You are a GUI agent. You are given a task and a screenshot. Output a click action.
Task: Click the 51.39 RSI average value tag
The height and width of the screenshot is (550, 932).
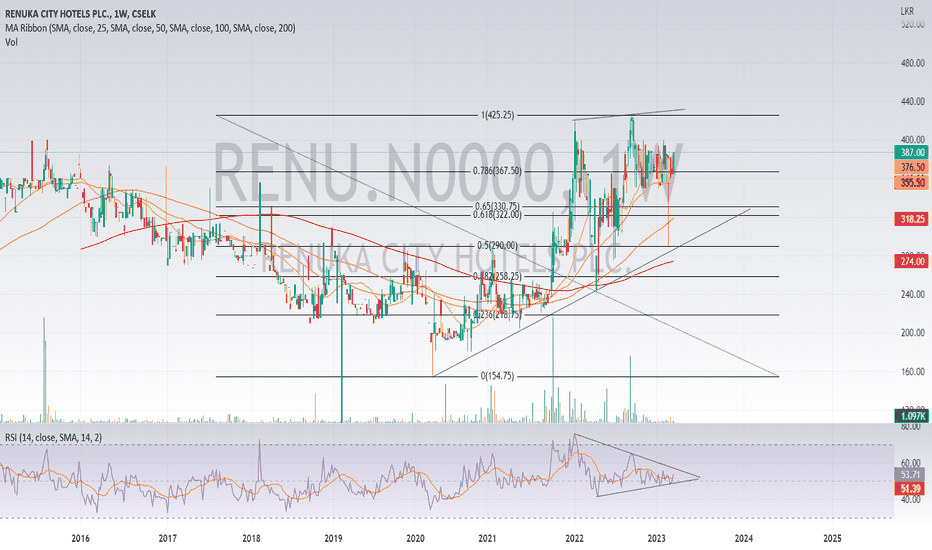911,489
